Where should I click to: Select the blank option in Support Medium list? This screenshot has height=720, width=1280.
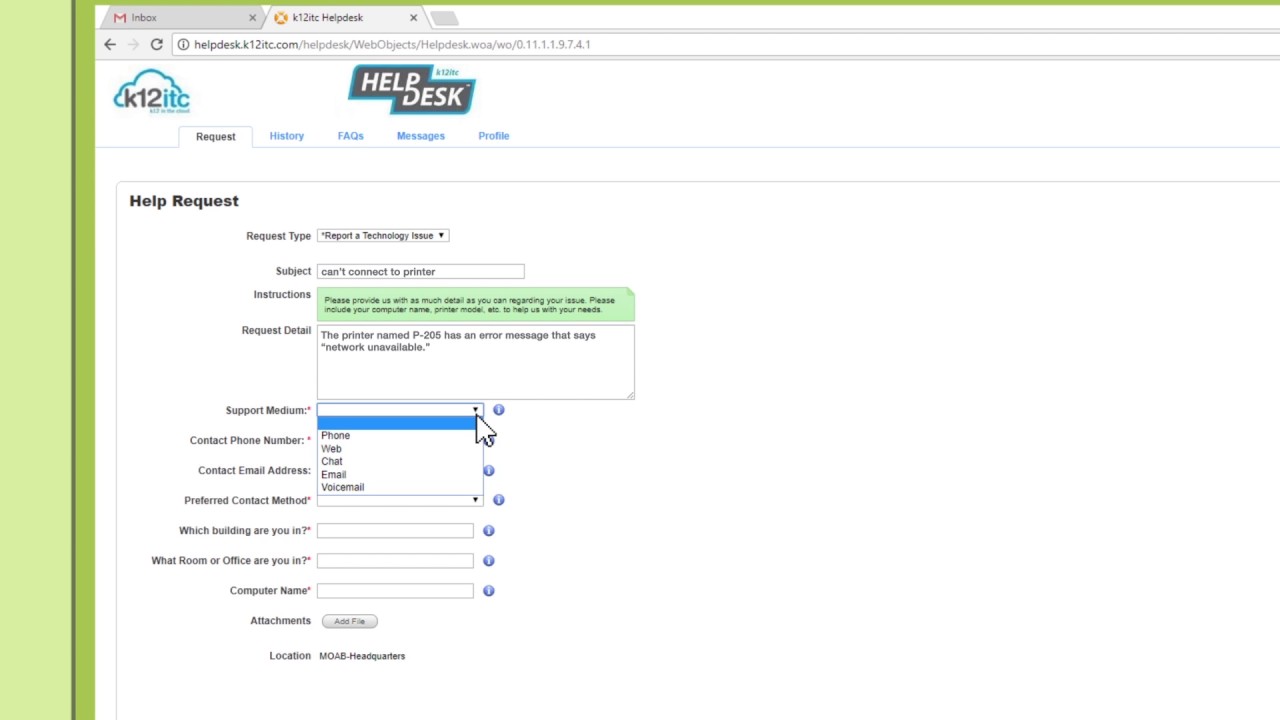coord(399,423)
